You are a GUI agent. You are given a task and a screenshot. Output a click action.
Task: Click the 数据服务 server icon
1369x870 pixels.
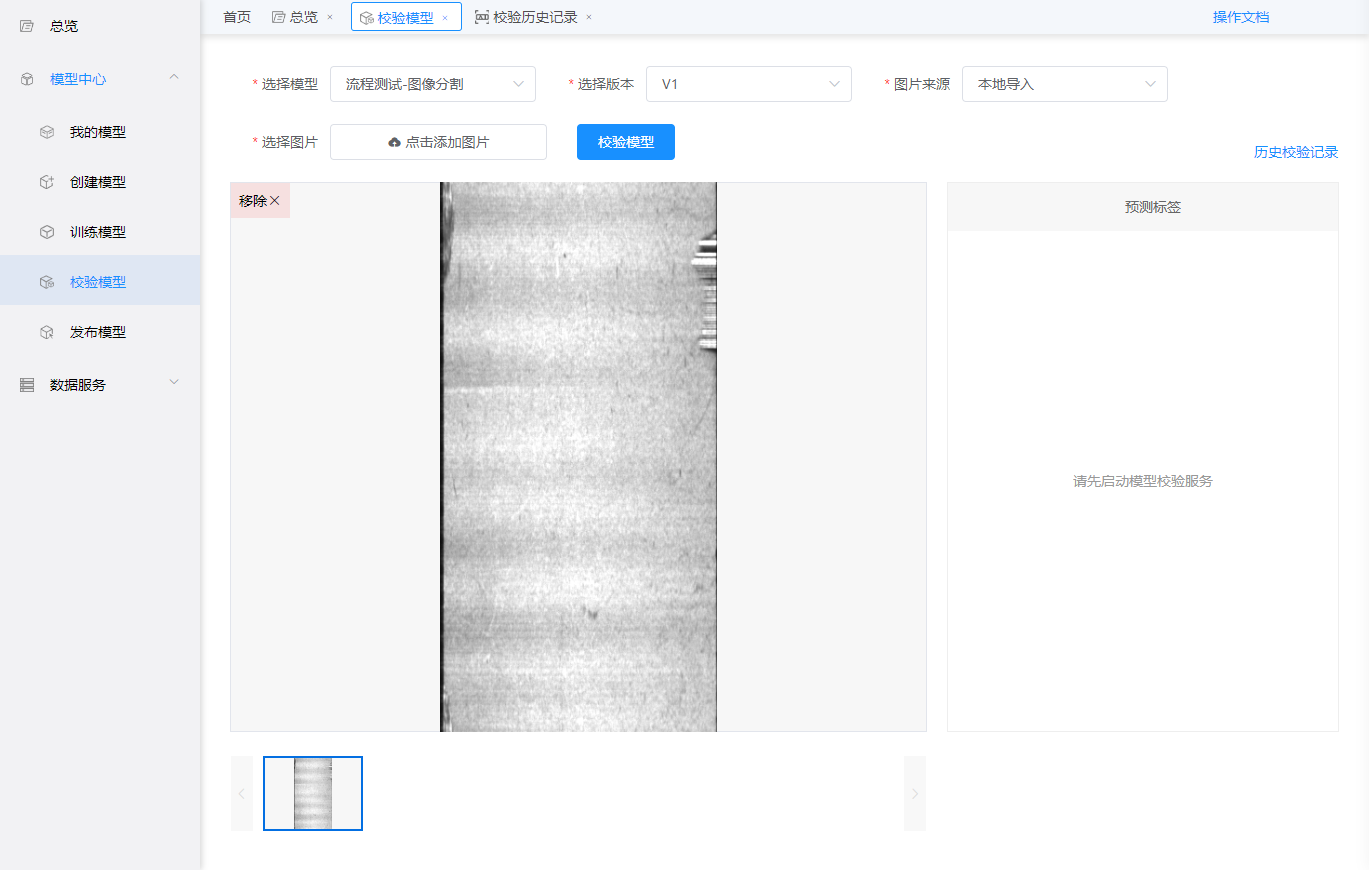point(27,385)
